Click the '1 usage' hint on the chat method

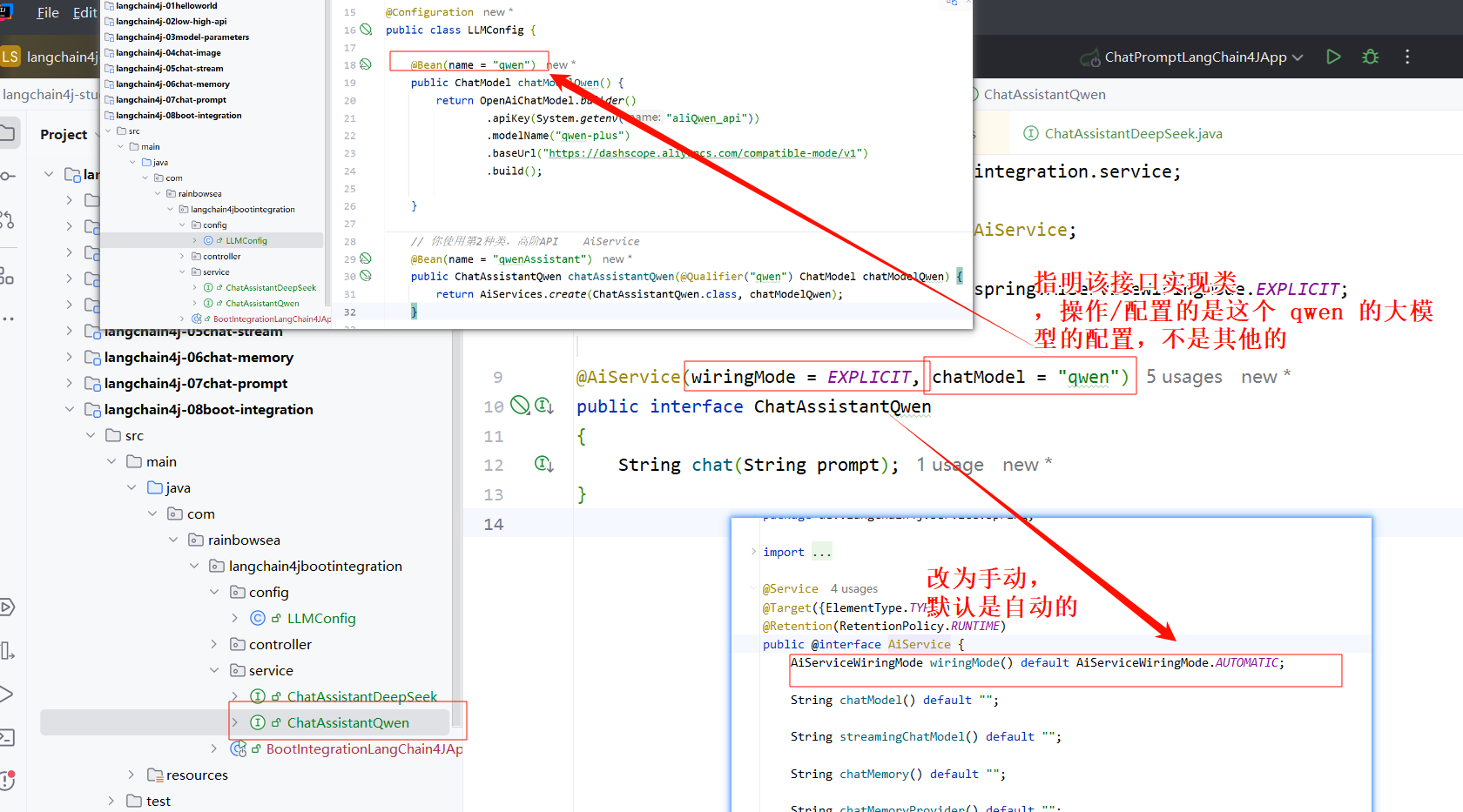[949, 465]
